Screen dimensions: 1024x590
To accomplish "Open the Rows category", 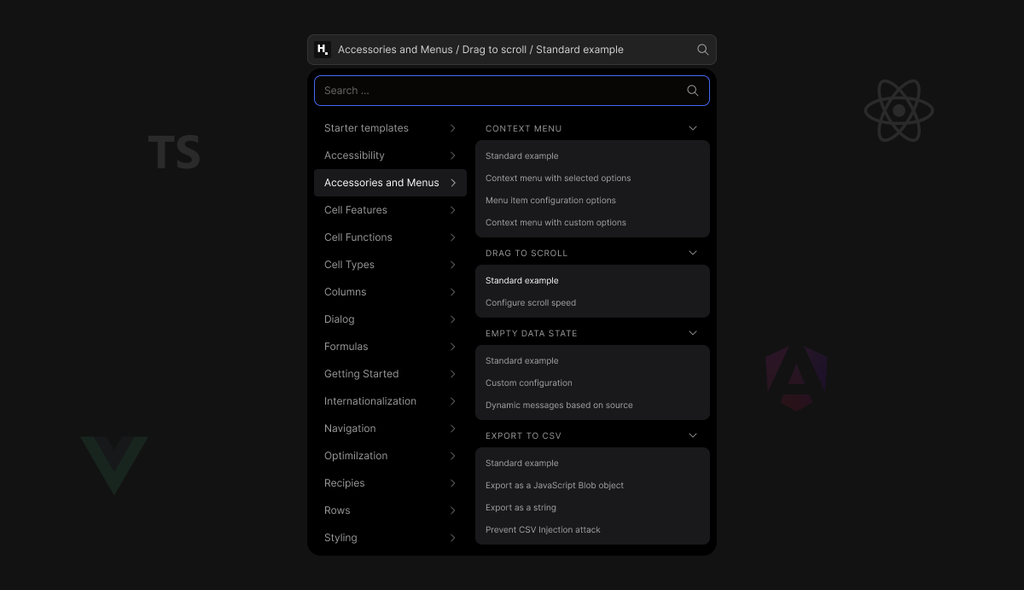I will tap(391, 510).
